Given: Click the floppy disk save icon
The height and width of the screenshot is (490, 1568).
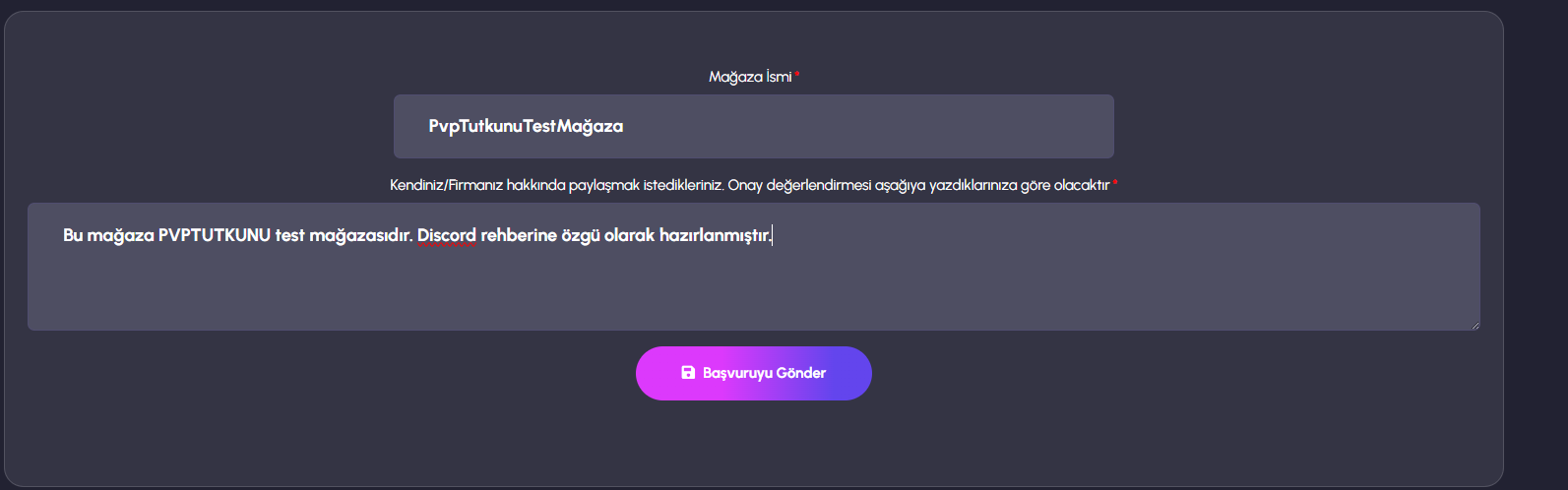Looking at the screenshot, I should click(x=688, y=373).
